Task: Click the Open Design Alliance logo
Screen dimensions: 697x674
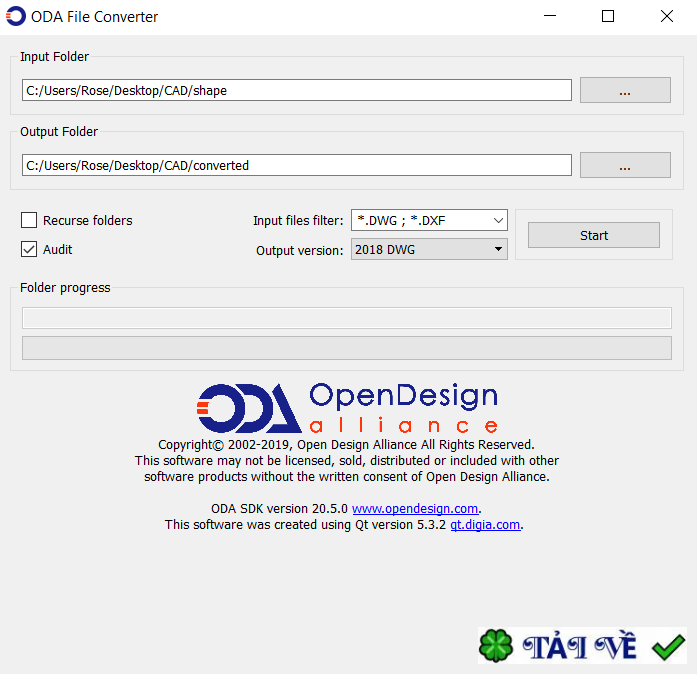Action: tap(347, 408)
